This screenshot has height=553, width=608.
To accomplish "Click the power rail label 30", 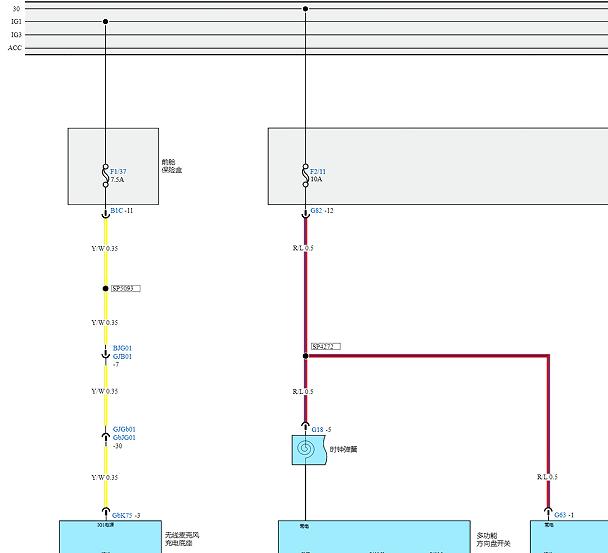I will (x=16, y=8).
